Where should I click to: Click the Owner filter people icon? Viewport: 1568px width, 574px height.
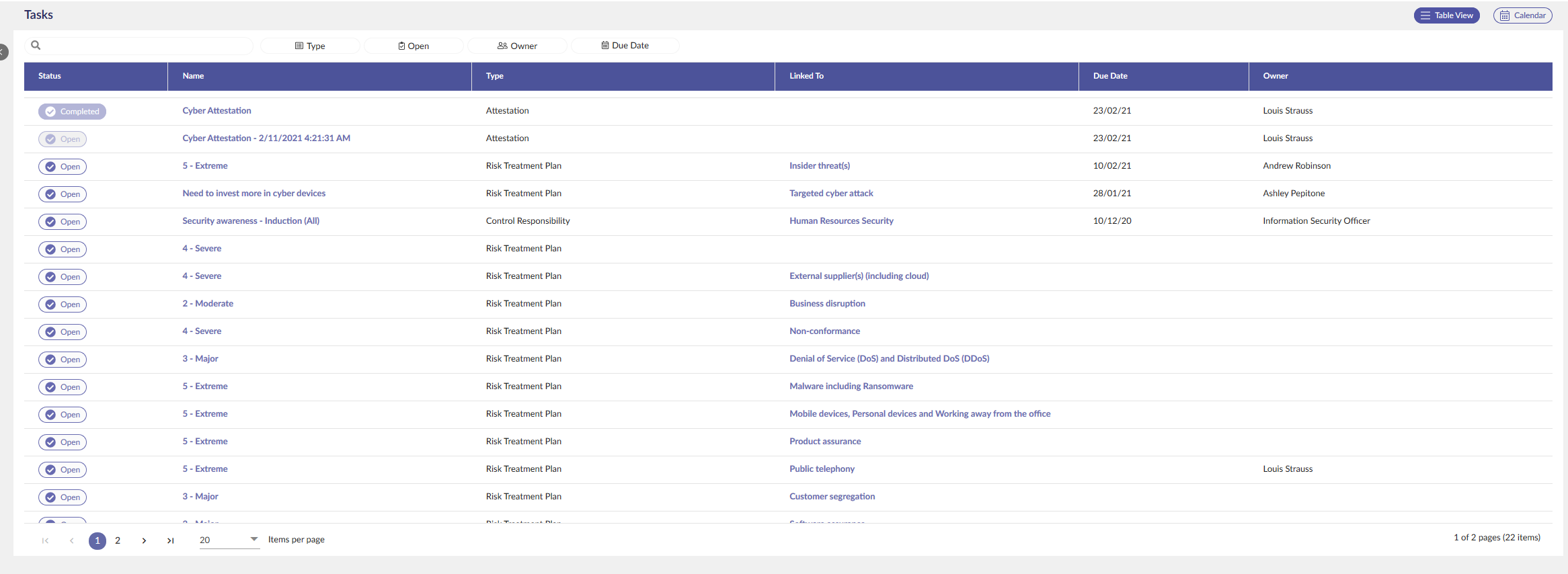point(502,46)
